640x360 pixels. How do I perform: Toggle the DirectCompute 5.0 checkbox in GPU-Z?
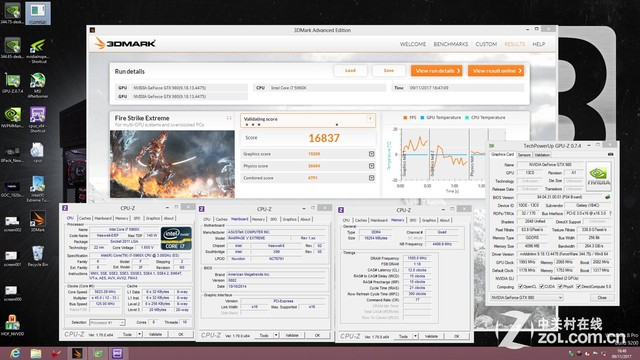[x=578, y=287]
